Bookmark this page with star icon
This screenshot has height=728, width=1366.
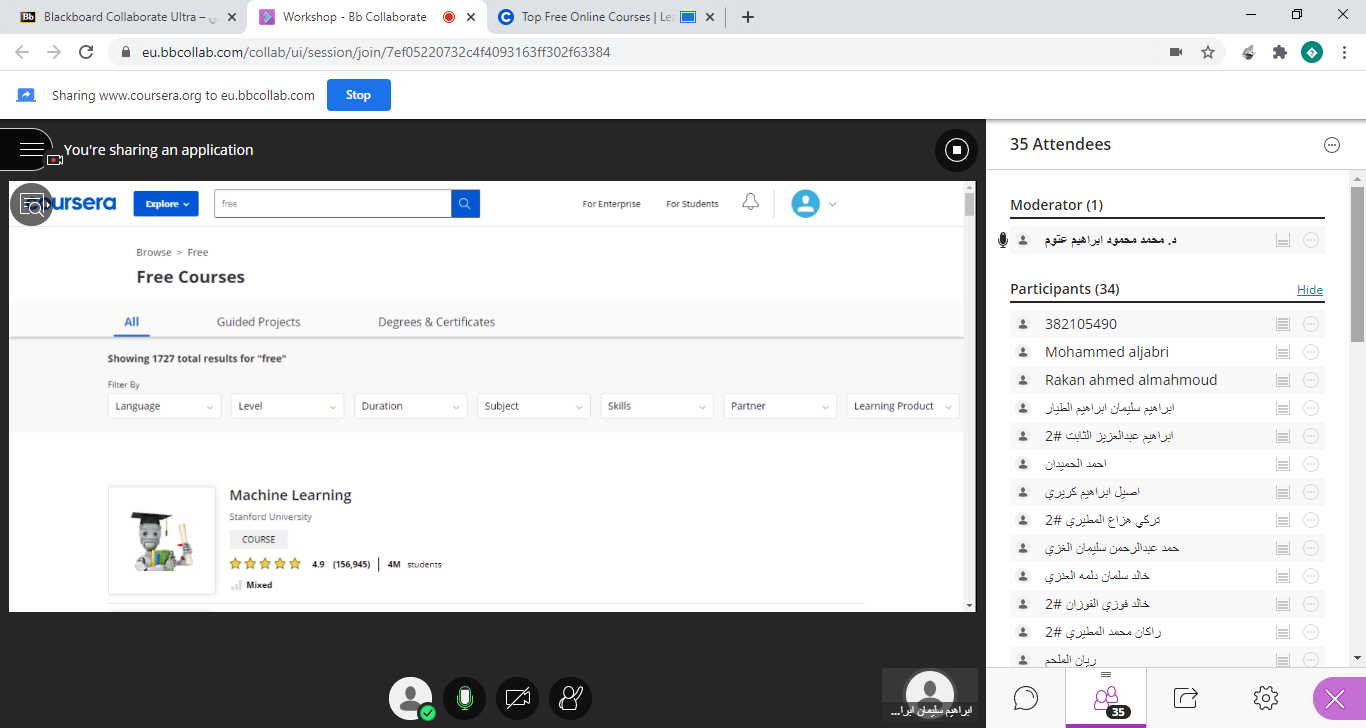1208,52
